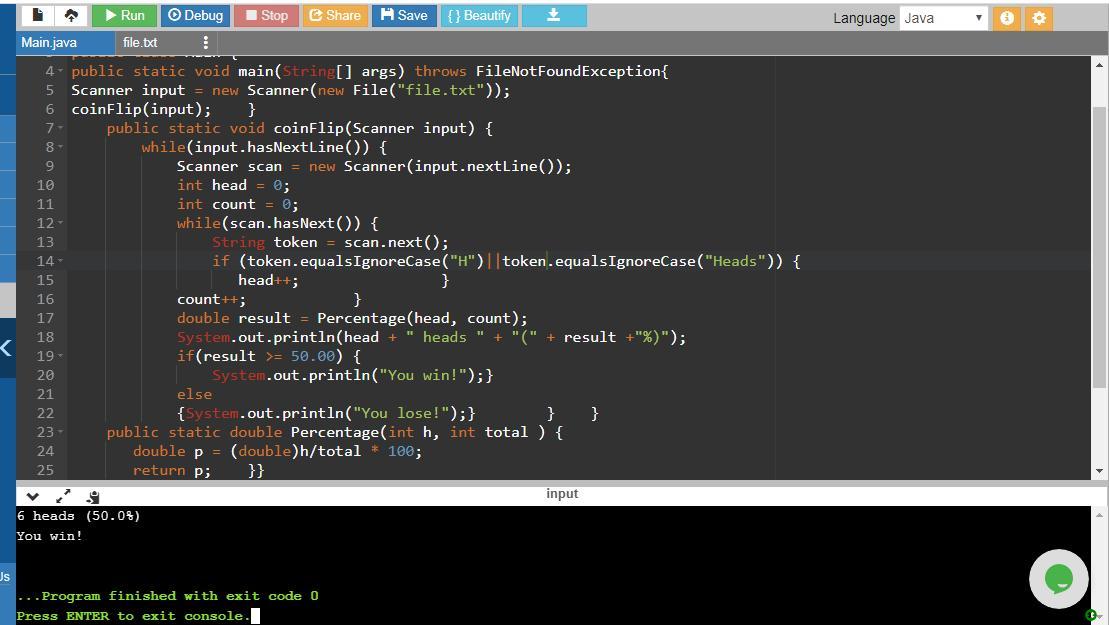Switch to the file.txt tab
The width and height of the screenshot is (1109, 625).
140,42
